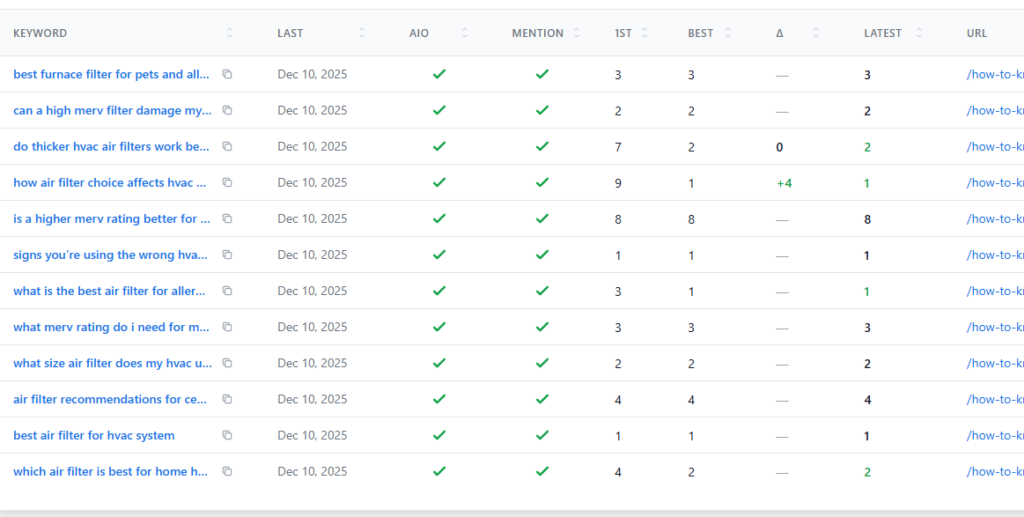Screen dimensions: 1024x517
Task: Click AIO checkmark for 'is a higher merv rating' row
Action: [438, 219]
